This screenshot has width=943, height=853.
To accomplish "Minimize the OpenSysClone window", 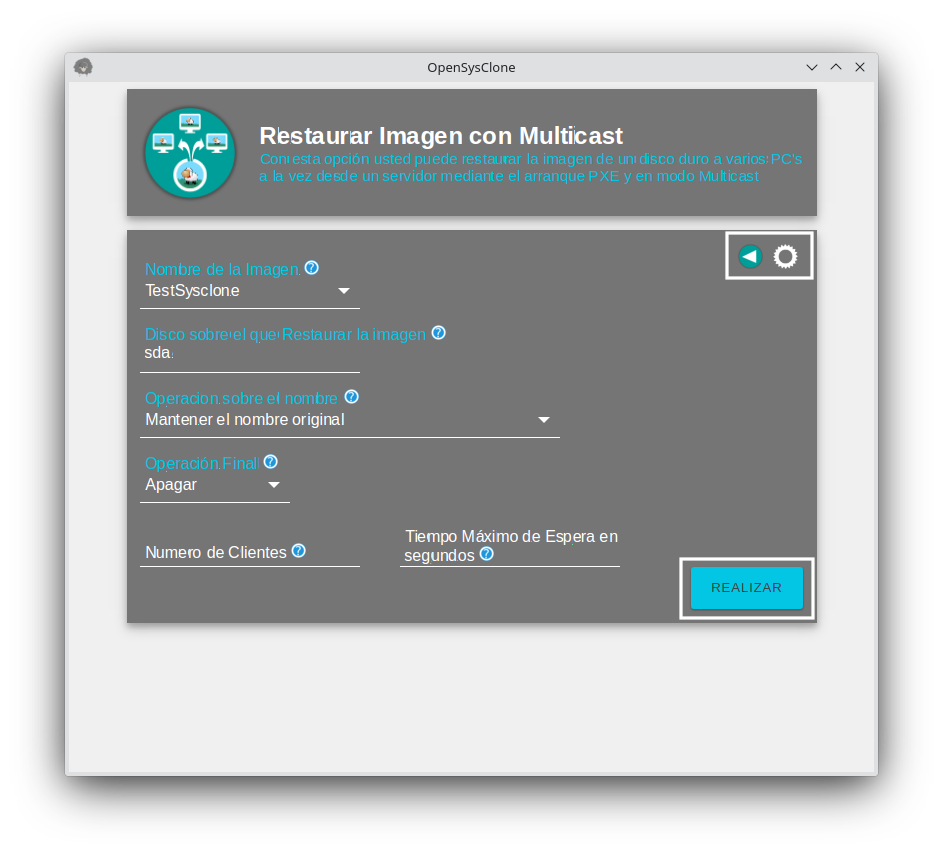I will 812,67.
